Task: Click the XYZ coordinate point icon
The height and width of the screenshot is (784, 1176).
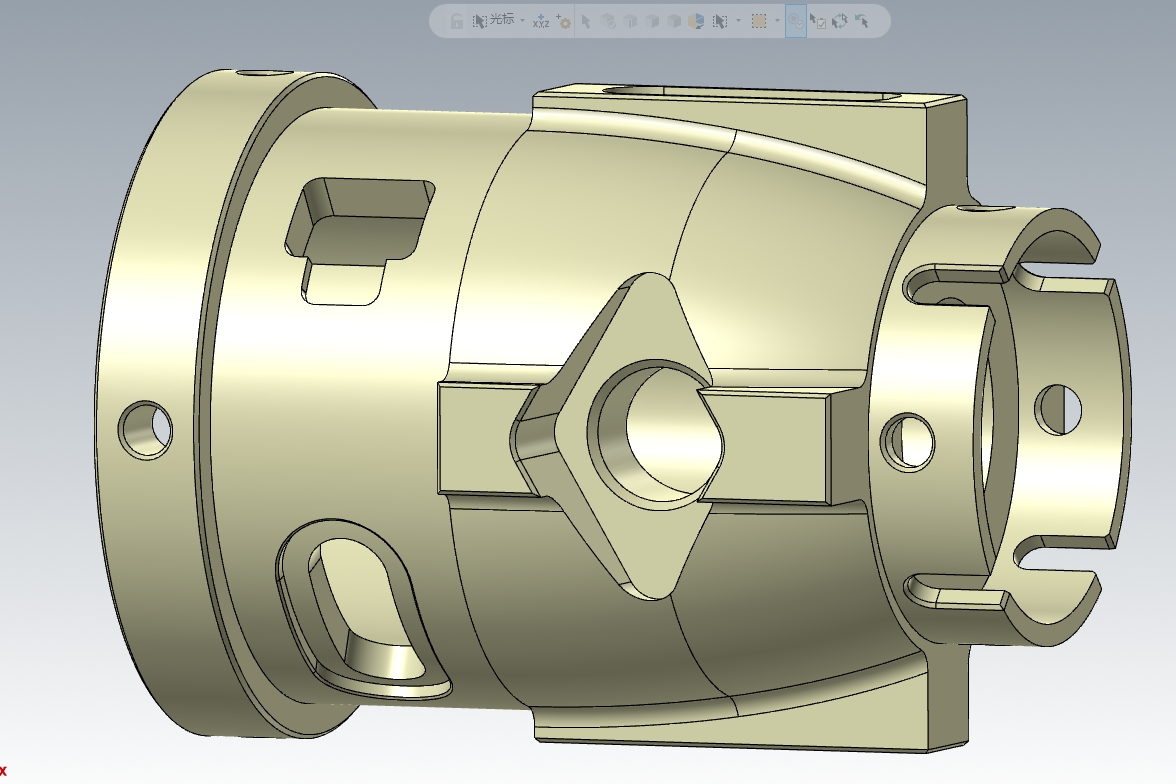Action: [x=541, y=21]
